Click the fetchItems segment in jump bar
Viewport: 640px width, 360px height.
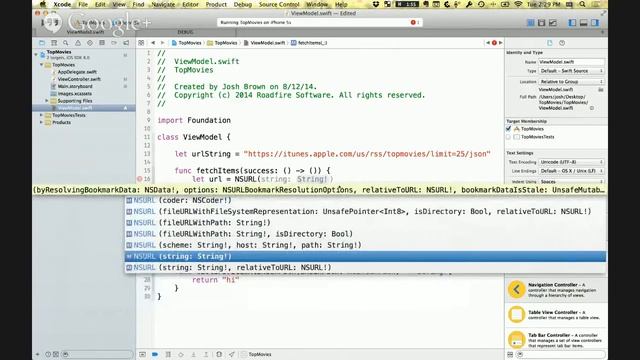click(309, 43)
